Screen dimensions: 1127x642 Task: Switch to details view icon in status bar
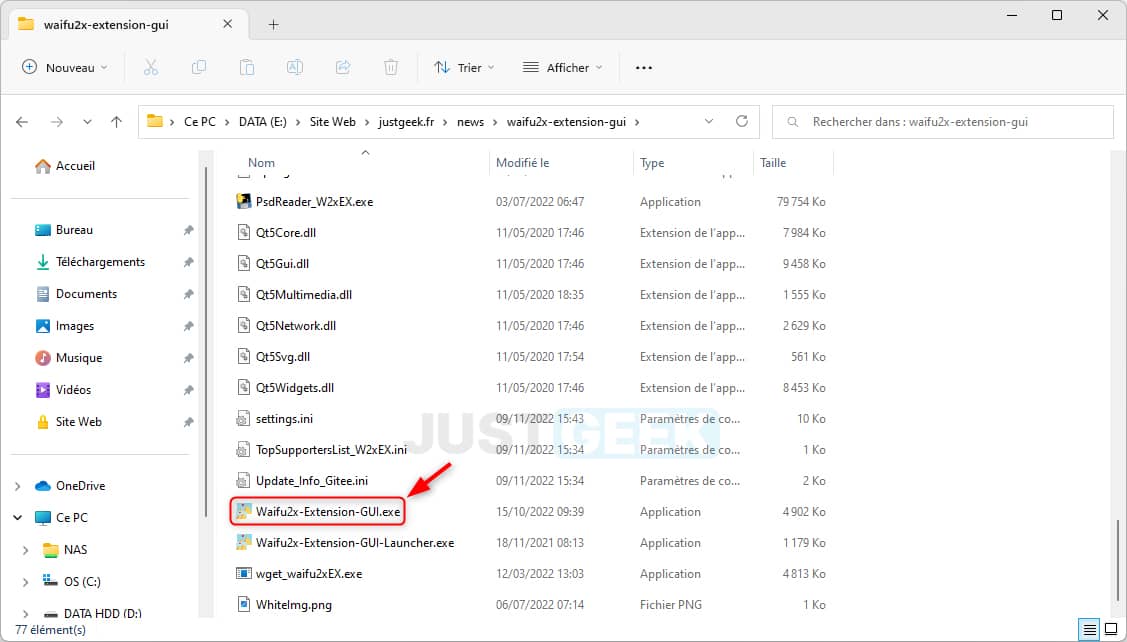tap(1090, 630)
